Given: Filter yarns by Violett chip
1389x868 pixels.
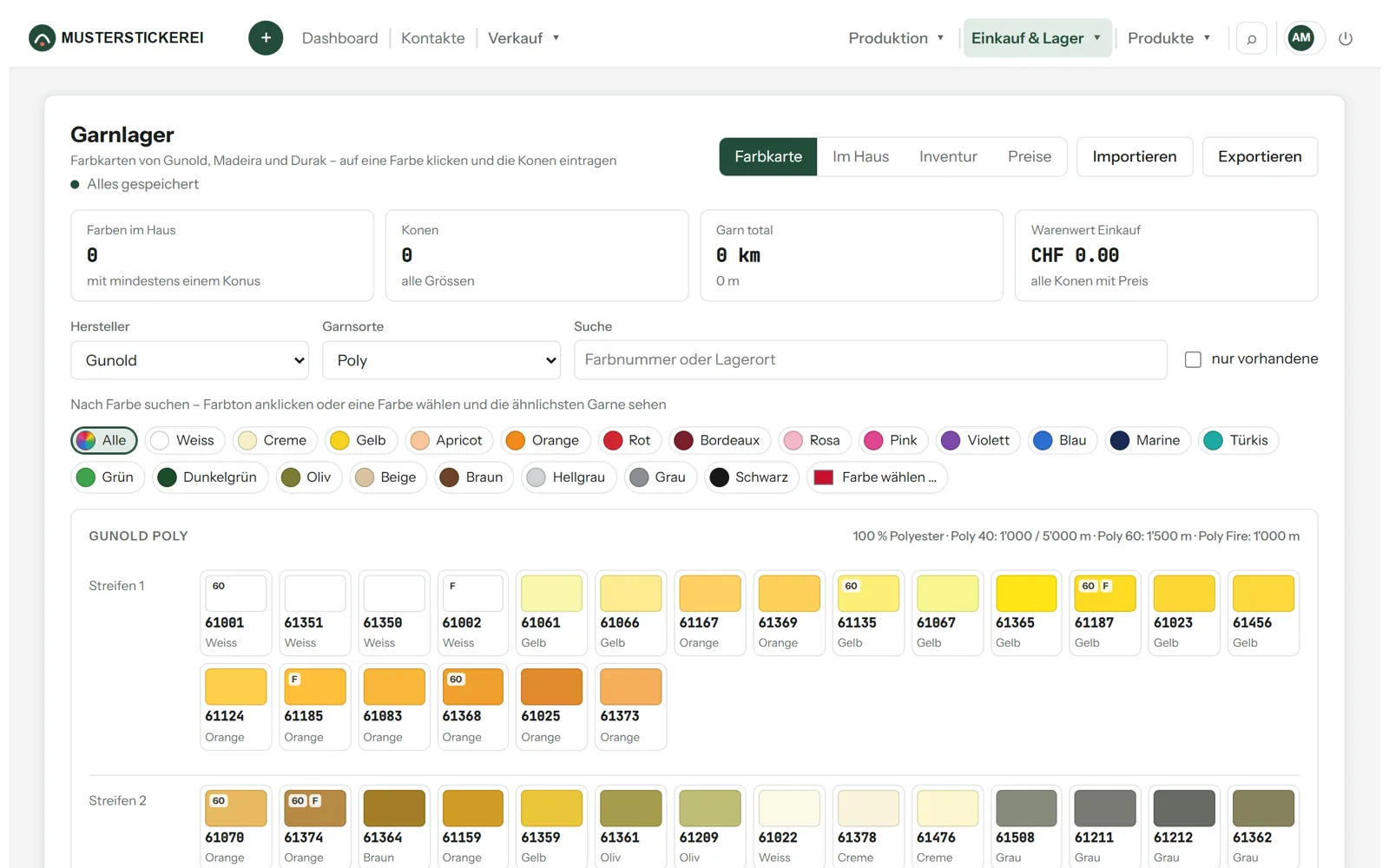Looking at the screenshot, I should 978,440.
